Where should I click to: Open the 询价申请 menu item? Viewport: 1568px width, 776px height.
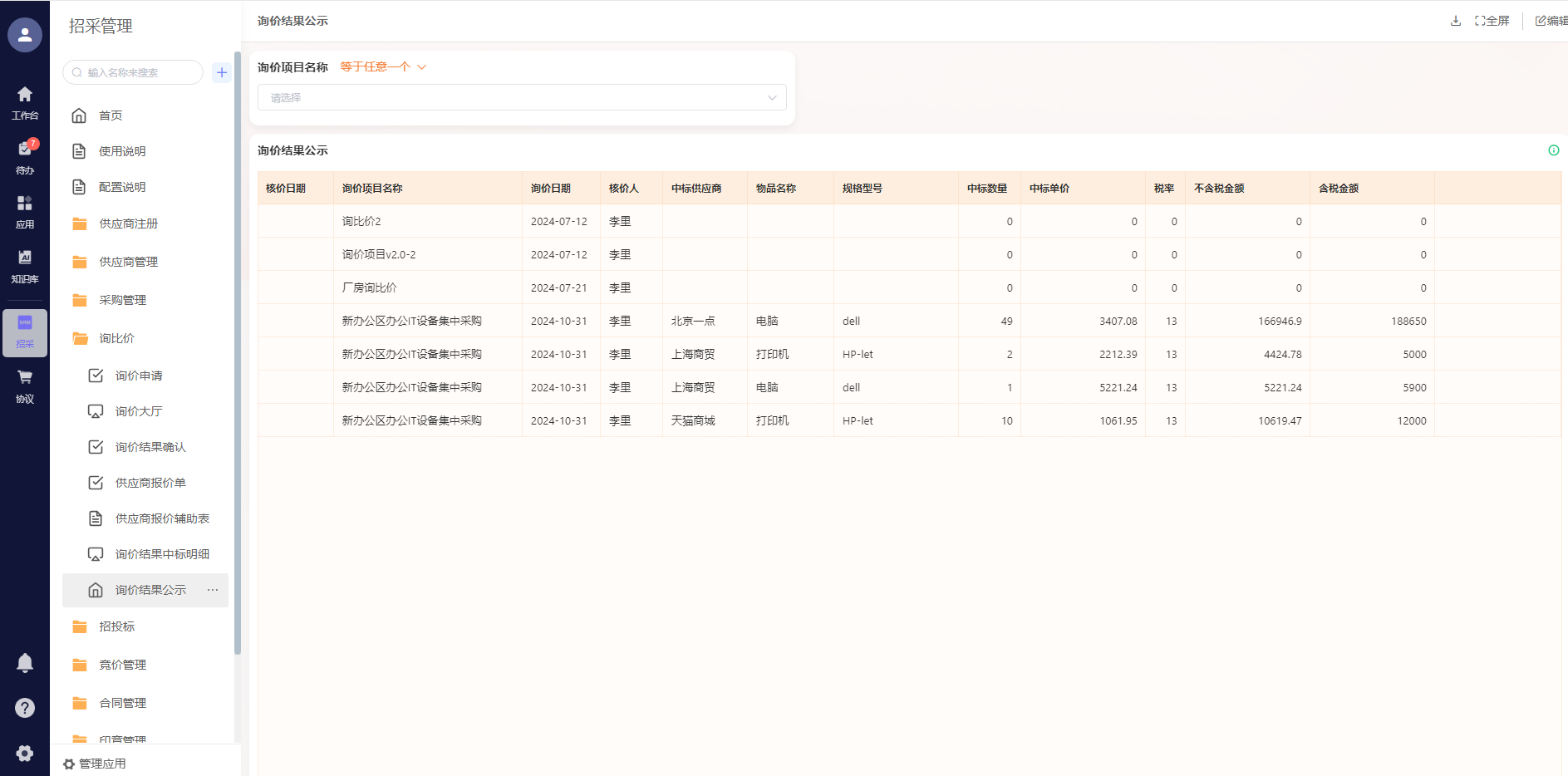[139, 376]
